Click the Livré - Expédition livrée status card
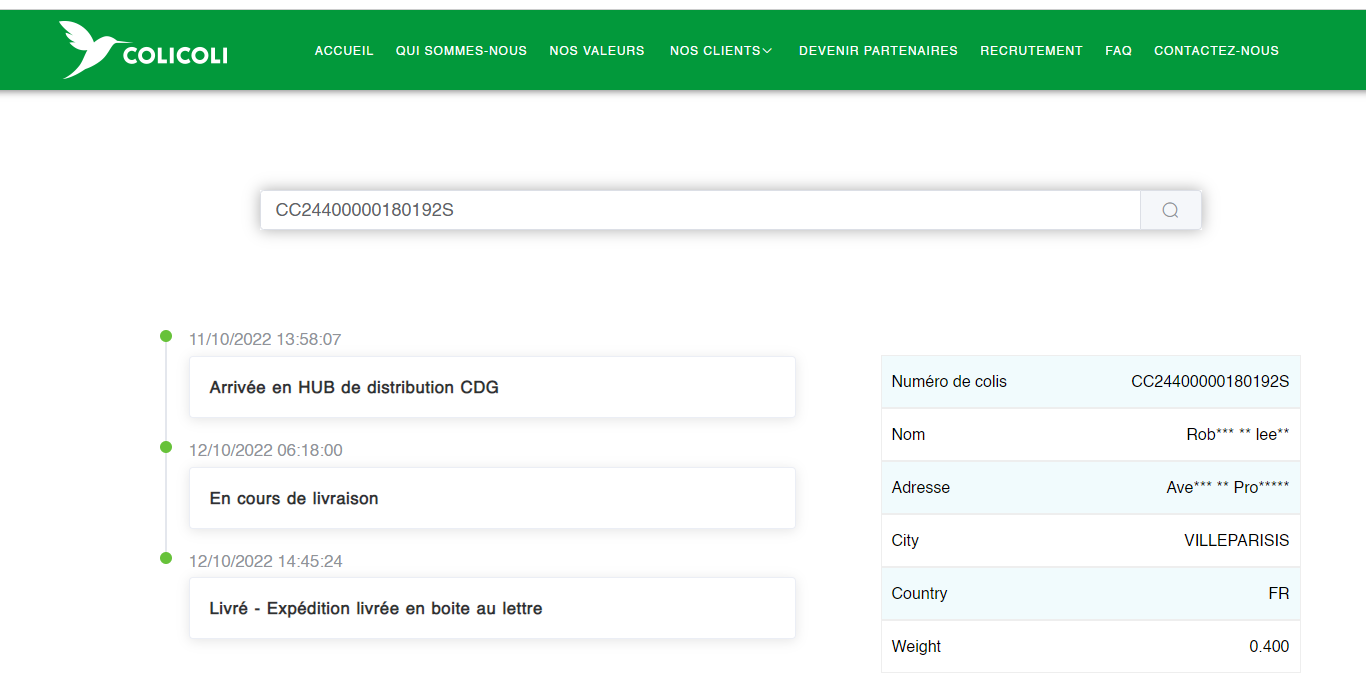Image resolution: width=1366 pixels, height=688 pixels. (492, 608)
